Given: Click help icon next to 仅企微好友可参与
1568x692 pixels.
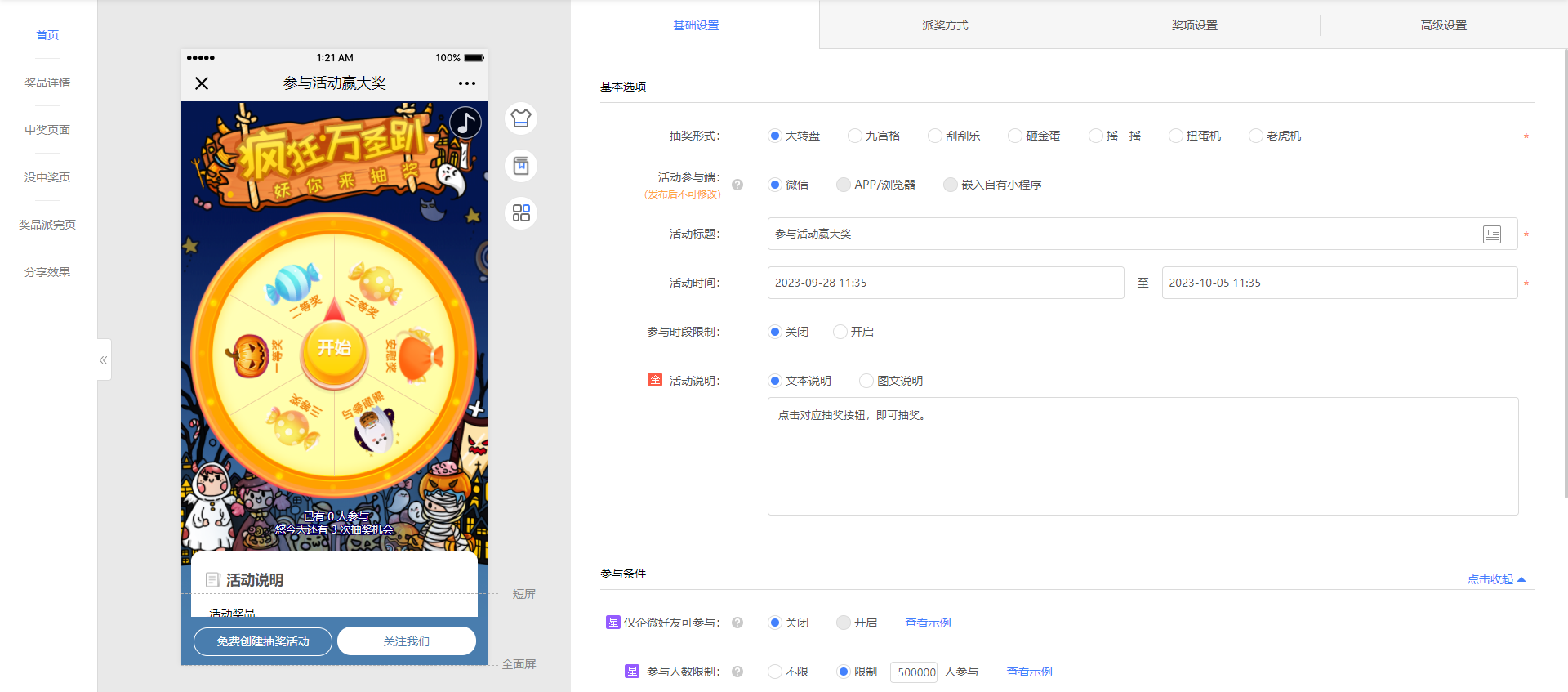Looking at the screenshot, I should tap(737, 623).
